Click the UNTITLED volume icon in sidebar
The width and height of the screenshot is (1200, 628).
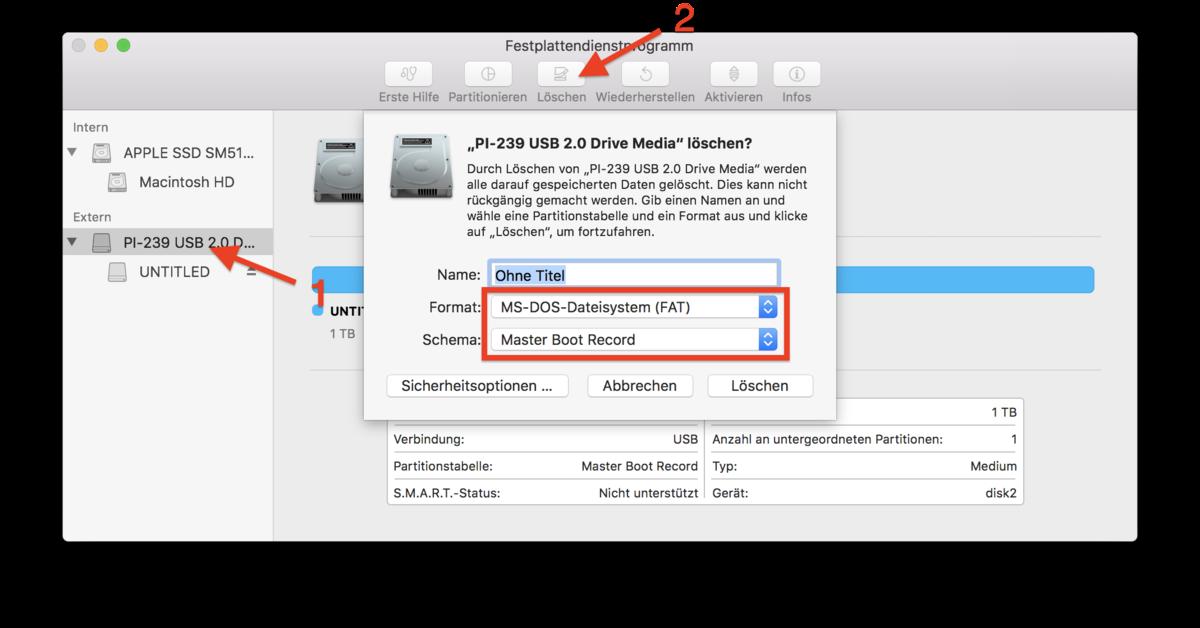pyautogui.click(x=119, y=272)
